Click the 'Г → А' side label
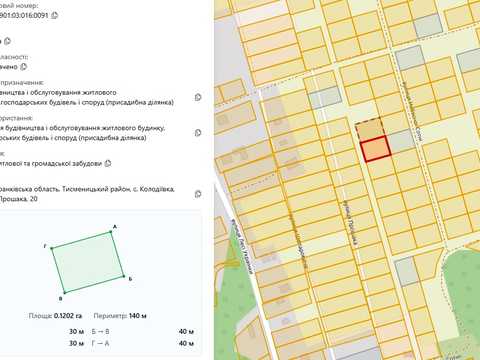The image size is (480, 360). (100, 343)
